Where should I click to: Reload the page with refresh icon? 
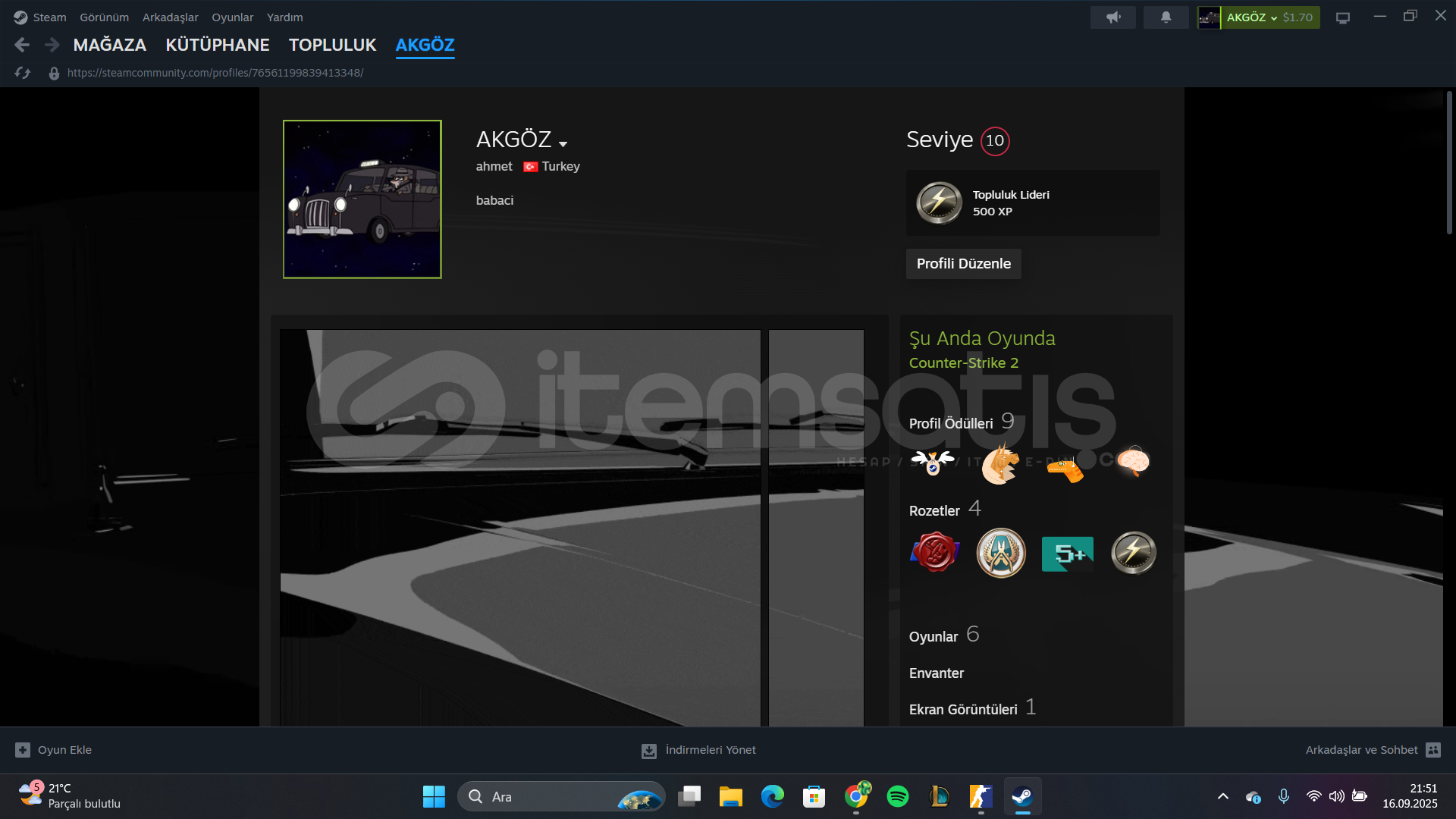pos(23,73)
